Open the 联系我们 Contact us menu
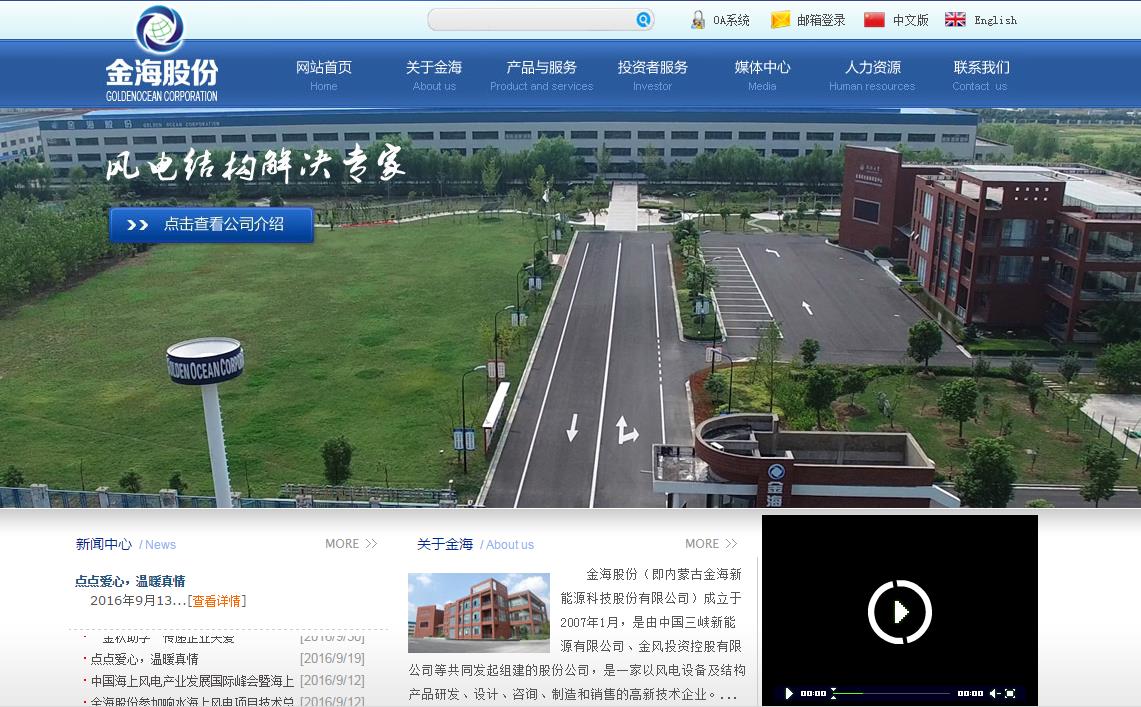1141x707 pixels. pyautogui.click(x=981, y=75)
